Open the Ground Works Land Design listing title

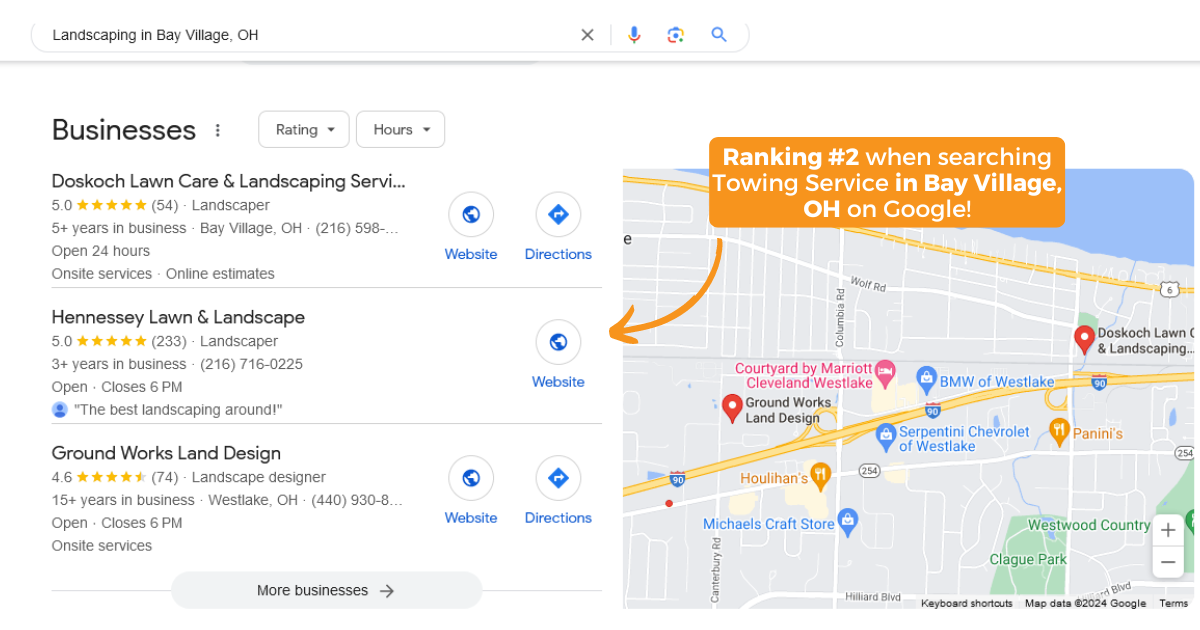click(x=166, y=453)
